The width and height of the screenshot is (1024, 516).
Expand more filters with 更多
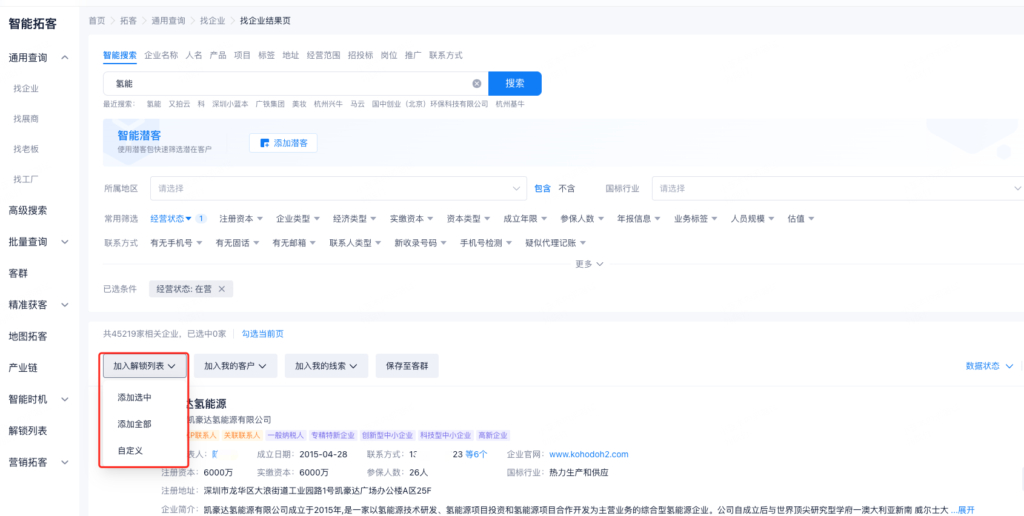click(589, 264)
